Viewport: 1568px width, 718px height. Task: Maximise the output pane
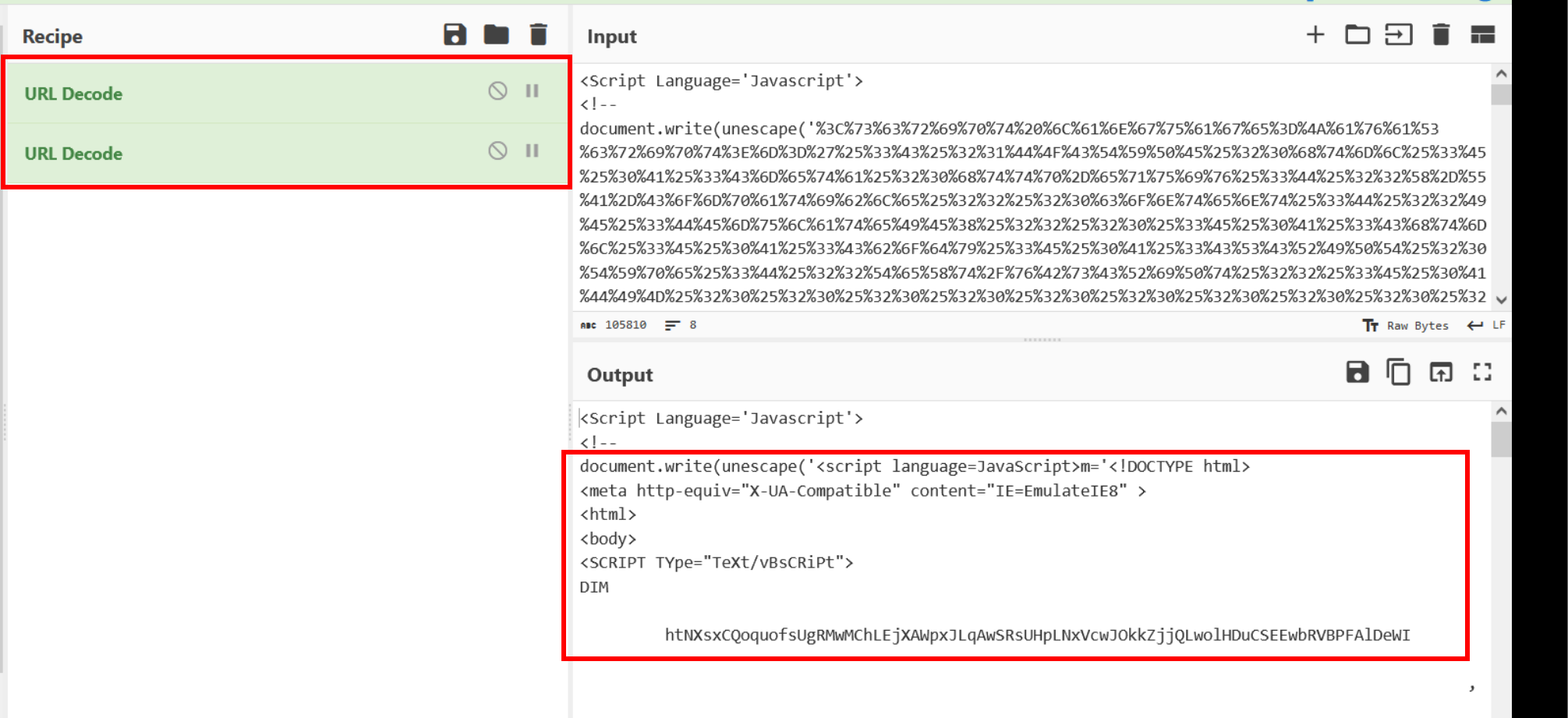pyautogui.click(x=1482, y=373)
